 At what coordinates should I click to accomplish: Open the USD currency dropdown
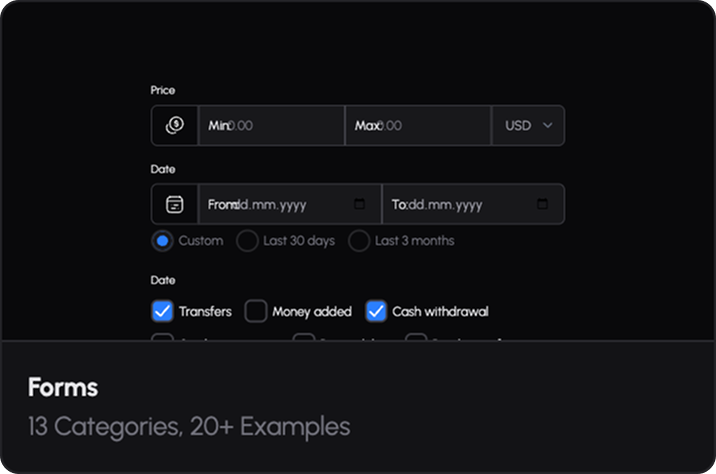tap(528, 126)
